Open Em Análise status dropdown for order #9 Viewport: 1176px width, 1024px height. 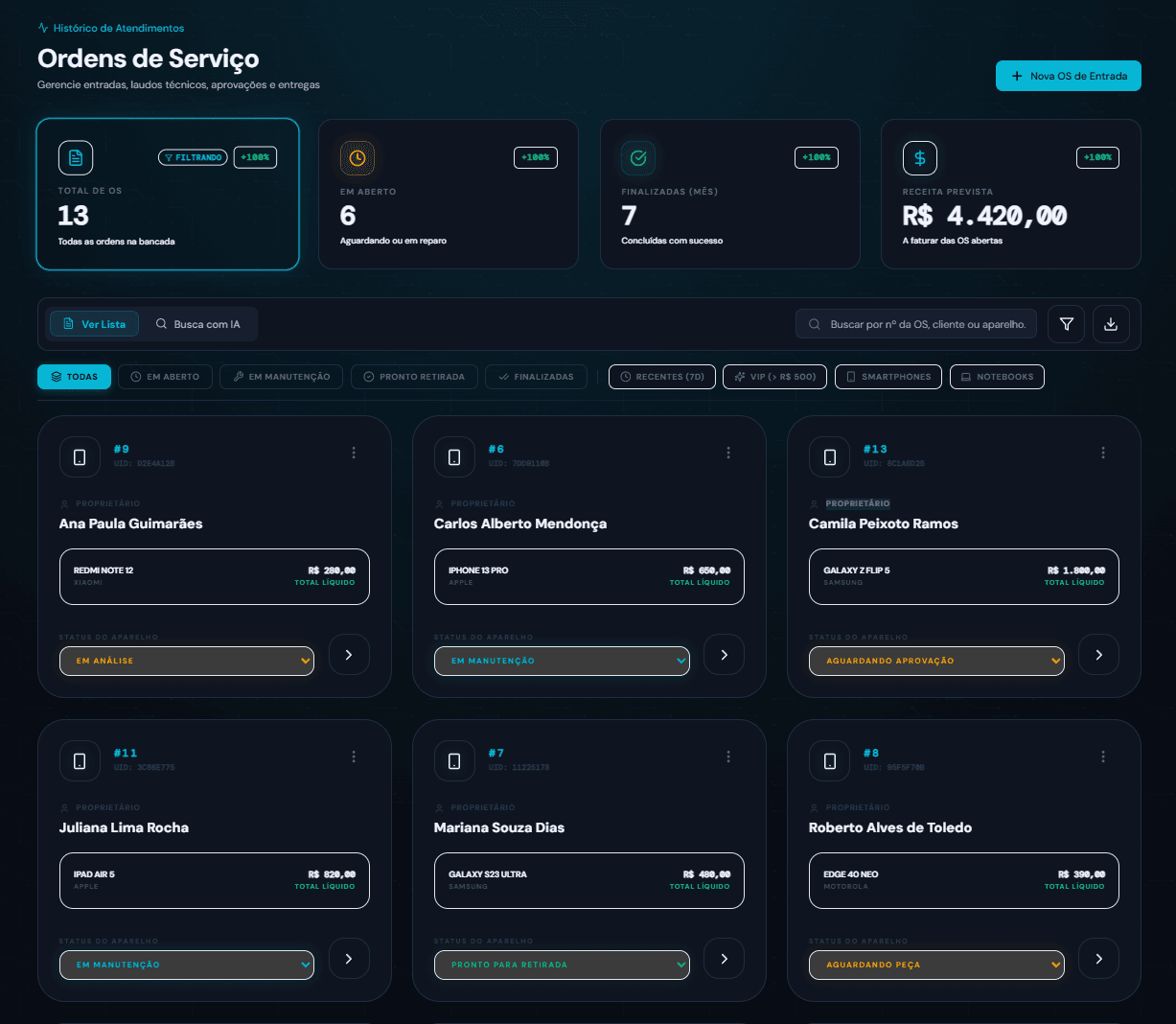tap(187, 661)
